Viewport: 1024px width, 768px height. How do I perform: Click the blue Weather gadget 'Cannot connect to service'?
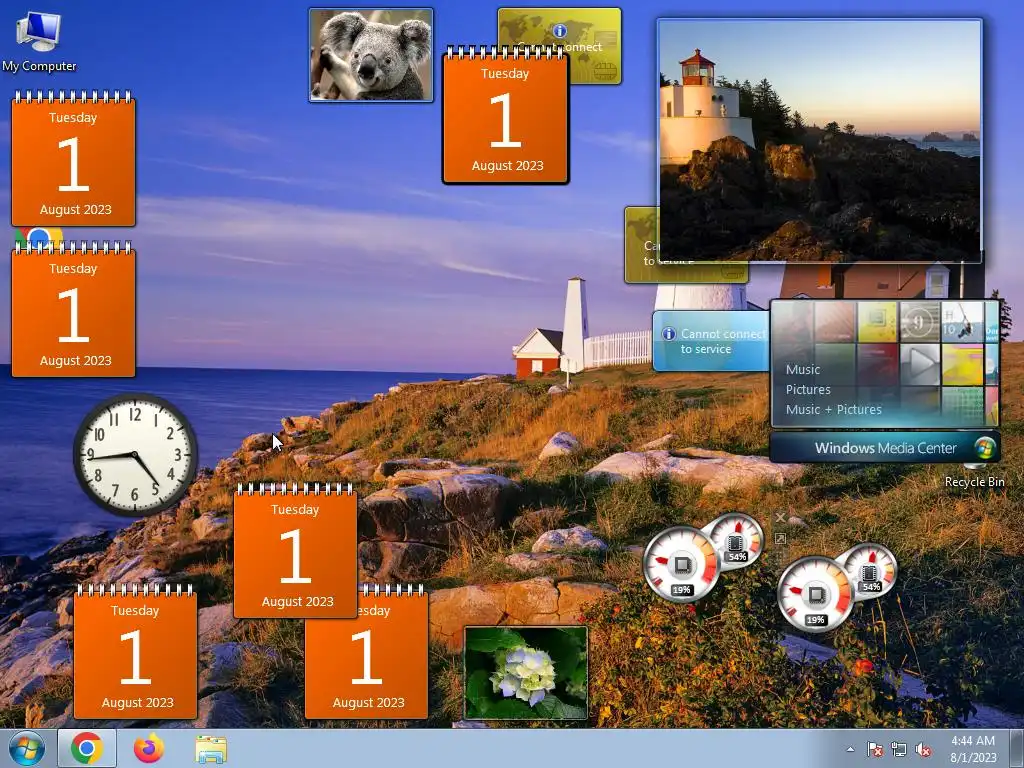tap(711, 341)
